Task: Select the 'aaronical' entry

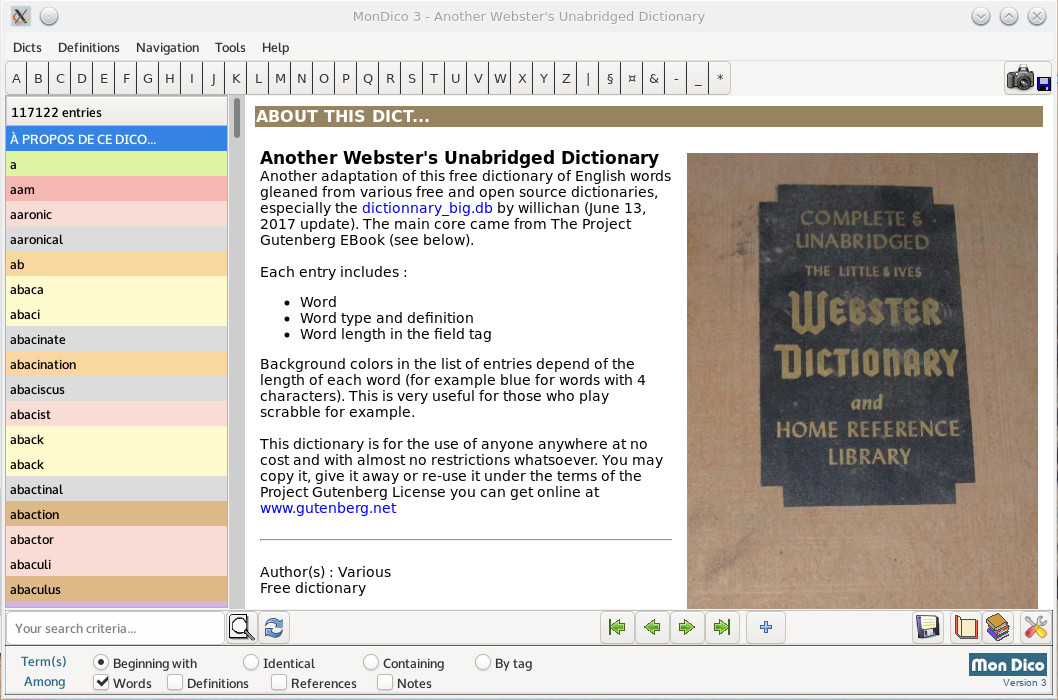Action: (117, 240)
